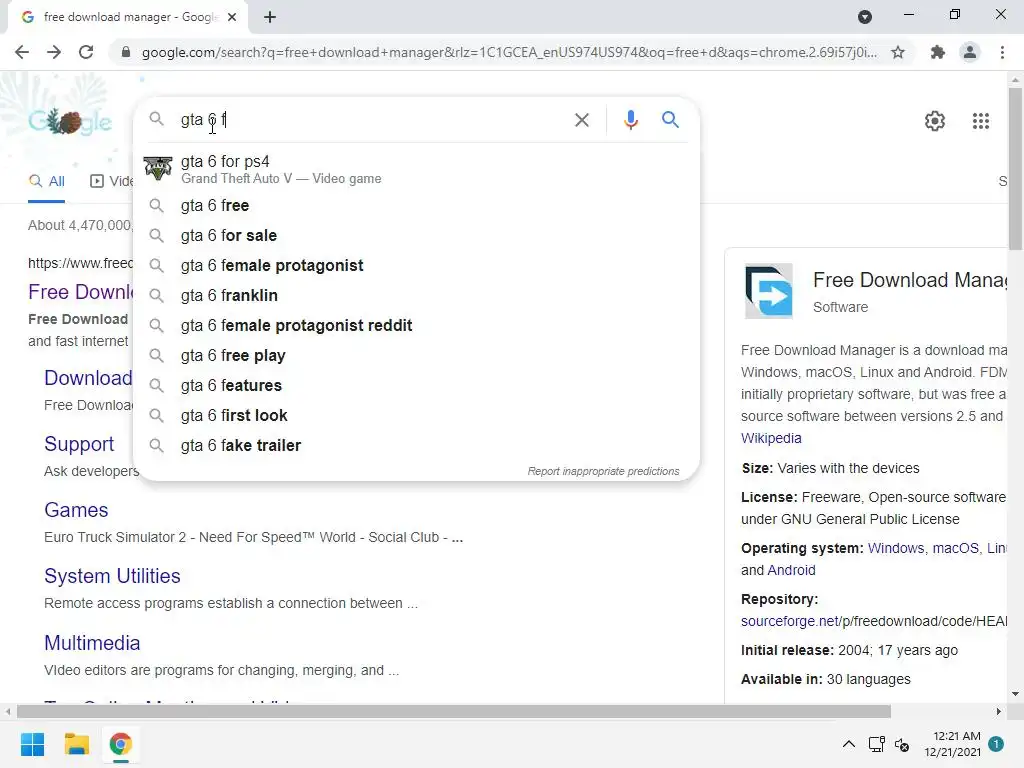Open File Explorer from taskbar

pyautogui.click(x=76, y=744)
